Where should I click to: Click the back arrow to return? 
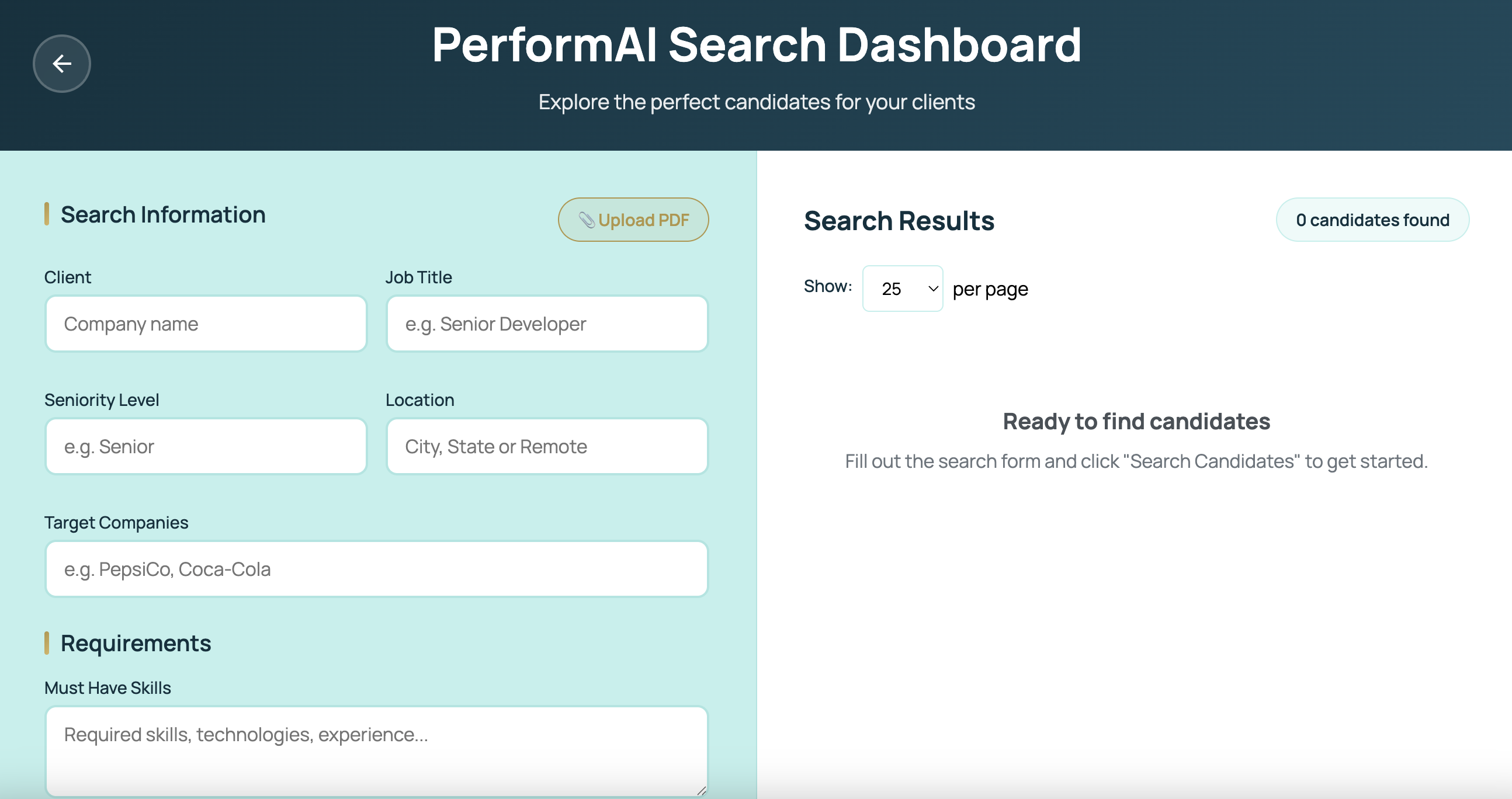click(61, 63)
